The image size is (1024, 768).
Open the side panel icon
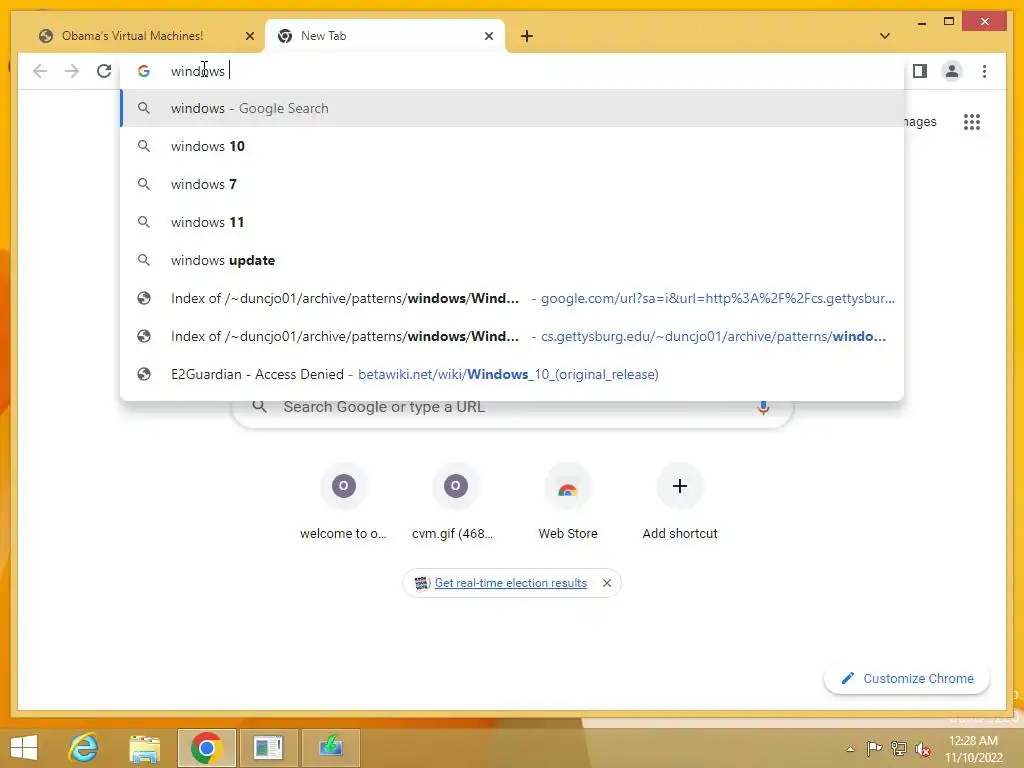point(920,71)
